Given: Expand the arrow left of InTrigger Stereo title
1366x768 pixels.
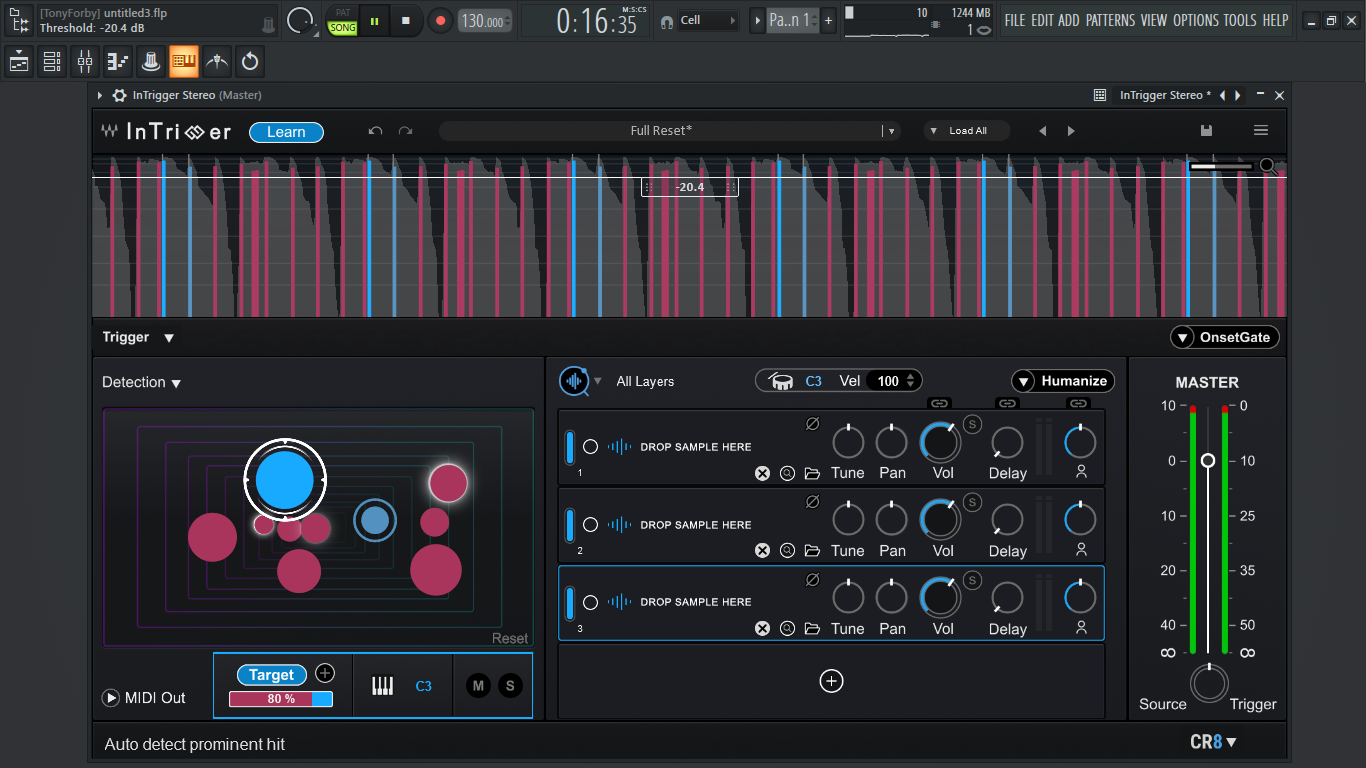Looking at the screenshot, I should (x=100, y=95).
